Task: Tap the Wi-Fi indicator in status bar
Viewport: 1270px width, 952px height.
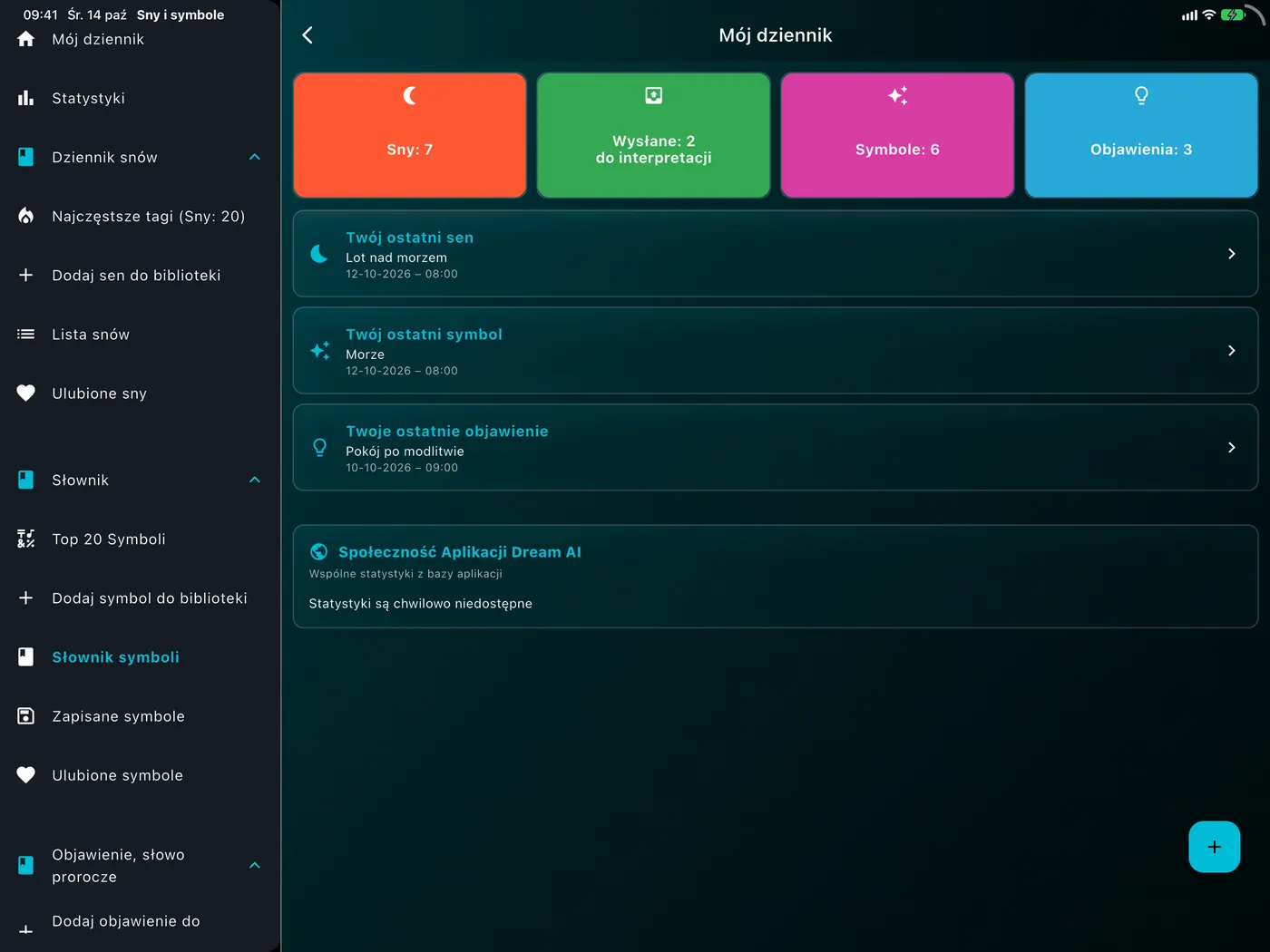Action: [1208, 15]
